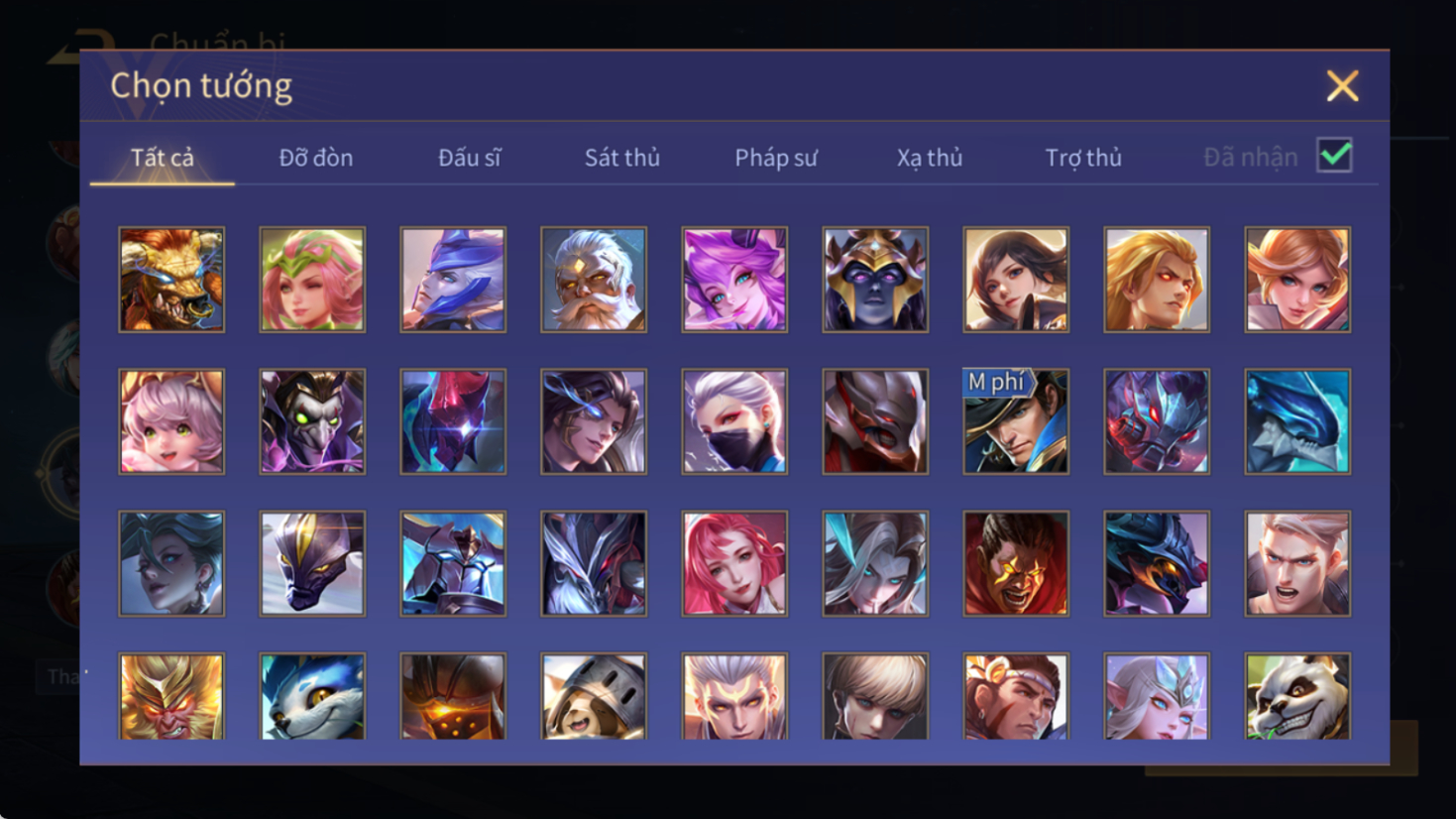Go to the Tất cả tab
The width and height of the screenshot is (1456, 819).
click(x=163, y=158)
